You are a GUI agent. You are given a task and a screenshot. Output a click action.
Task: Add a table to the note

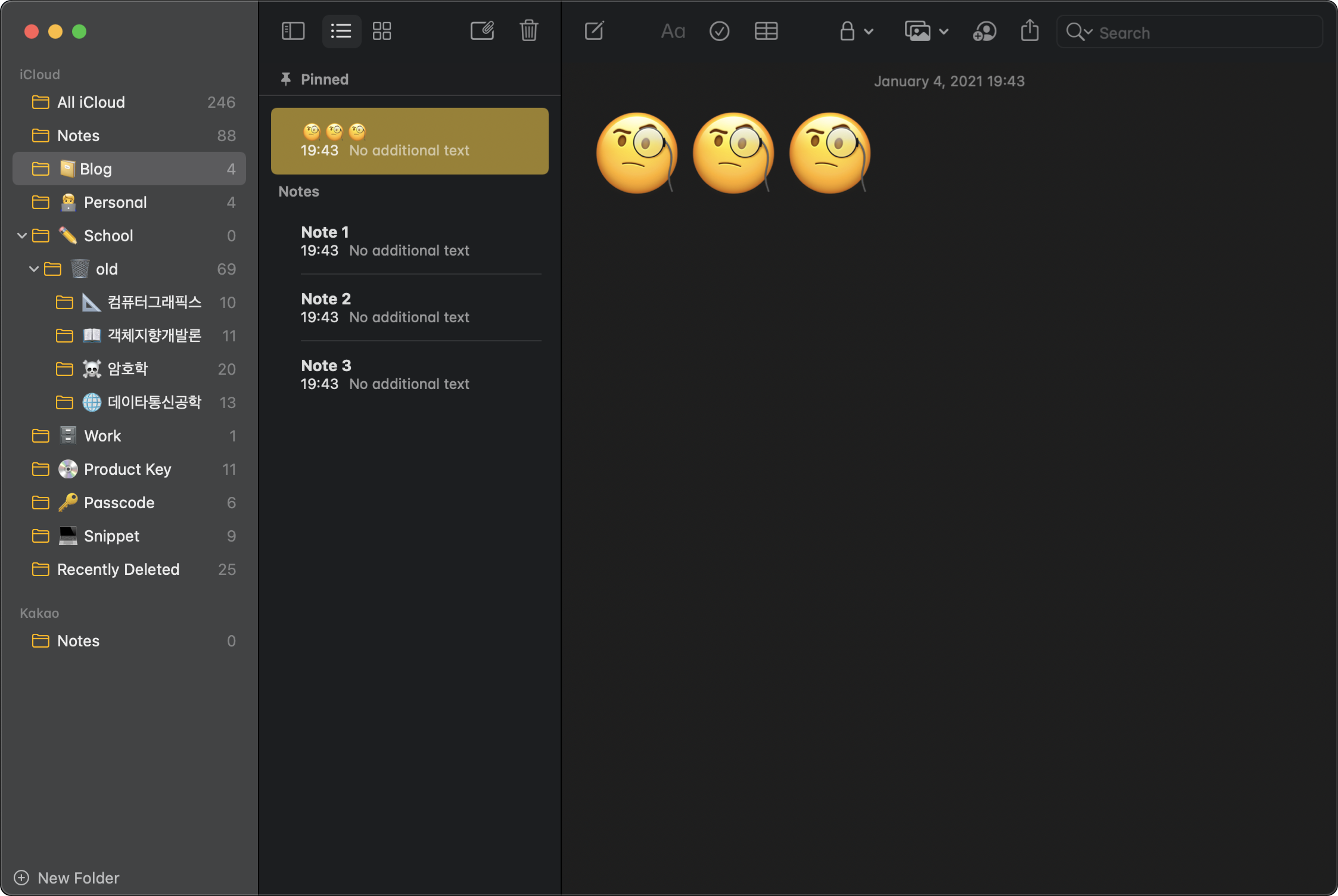[x=766, y=31]
